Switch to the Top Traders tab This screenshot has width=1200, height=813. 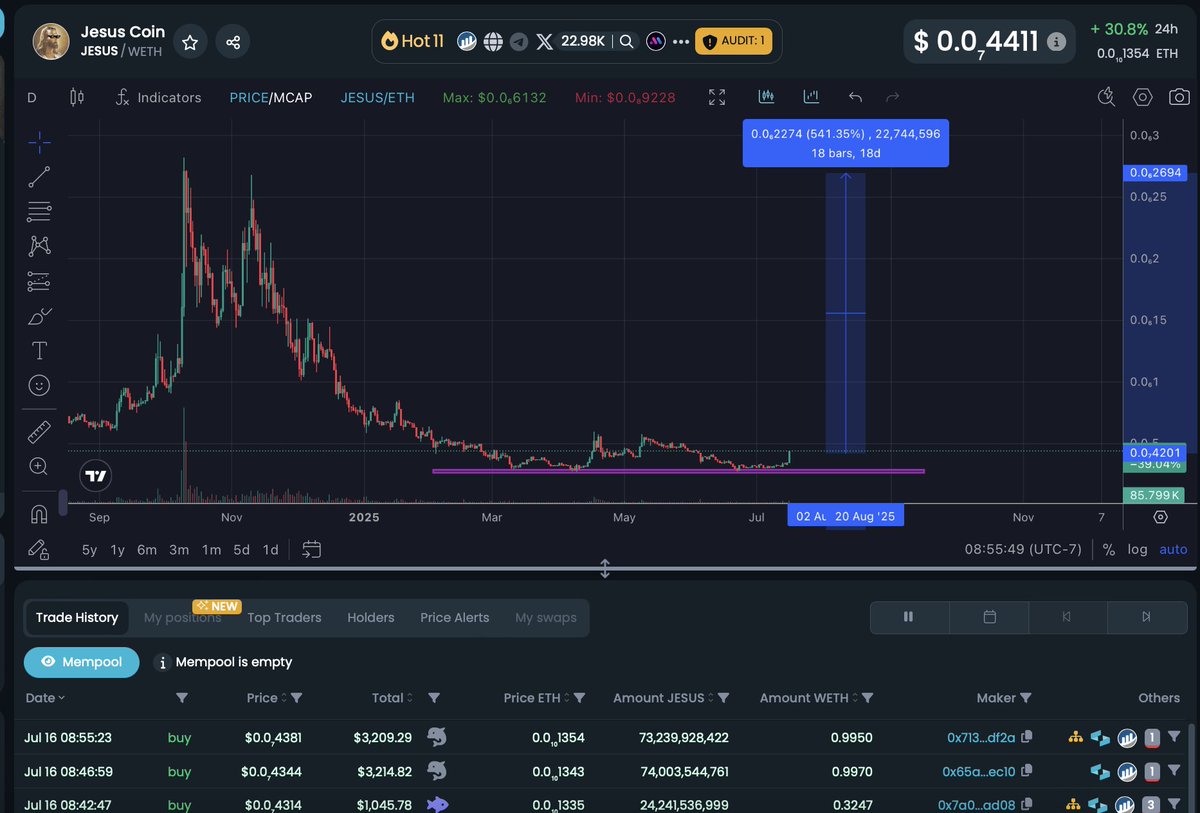[x=284, y=617]
